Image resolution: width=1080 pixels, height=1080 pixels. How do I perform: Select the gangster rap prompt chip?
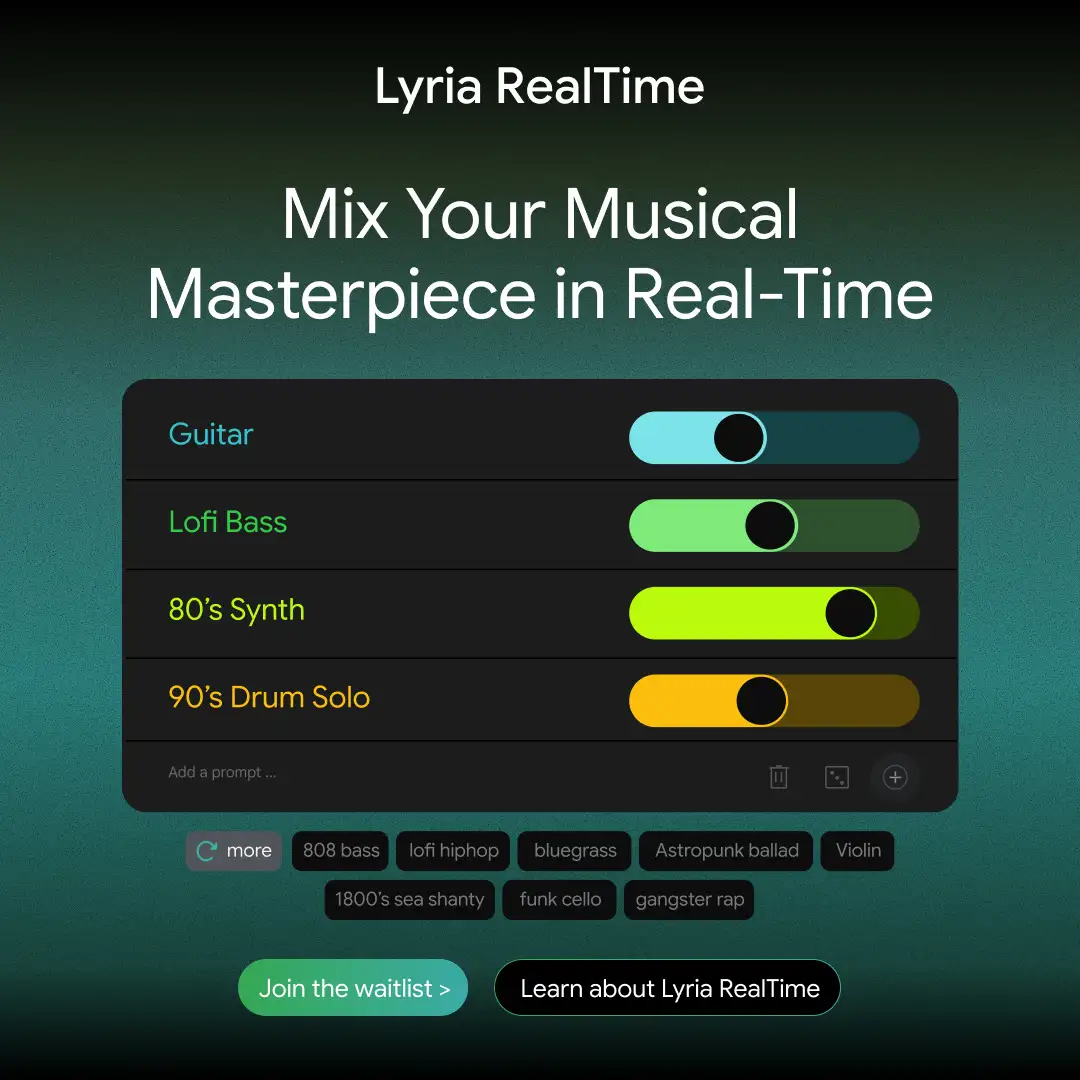pyautogui.click(x=689, y=900)
